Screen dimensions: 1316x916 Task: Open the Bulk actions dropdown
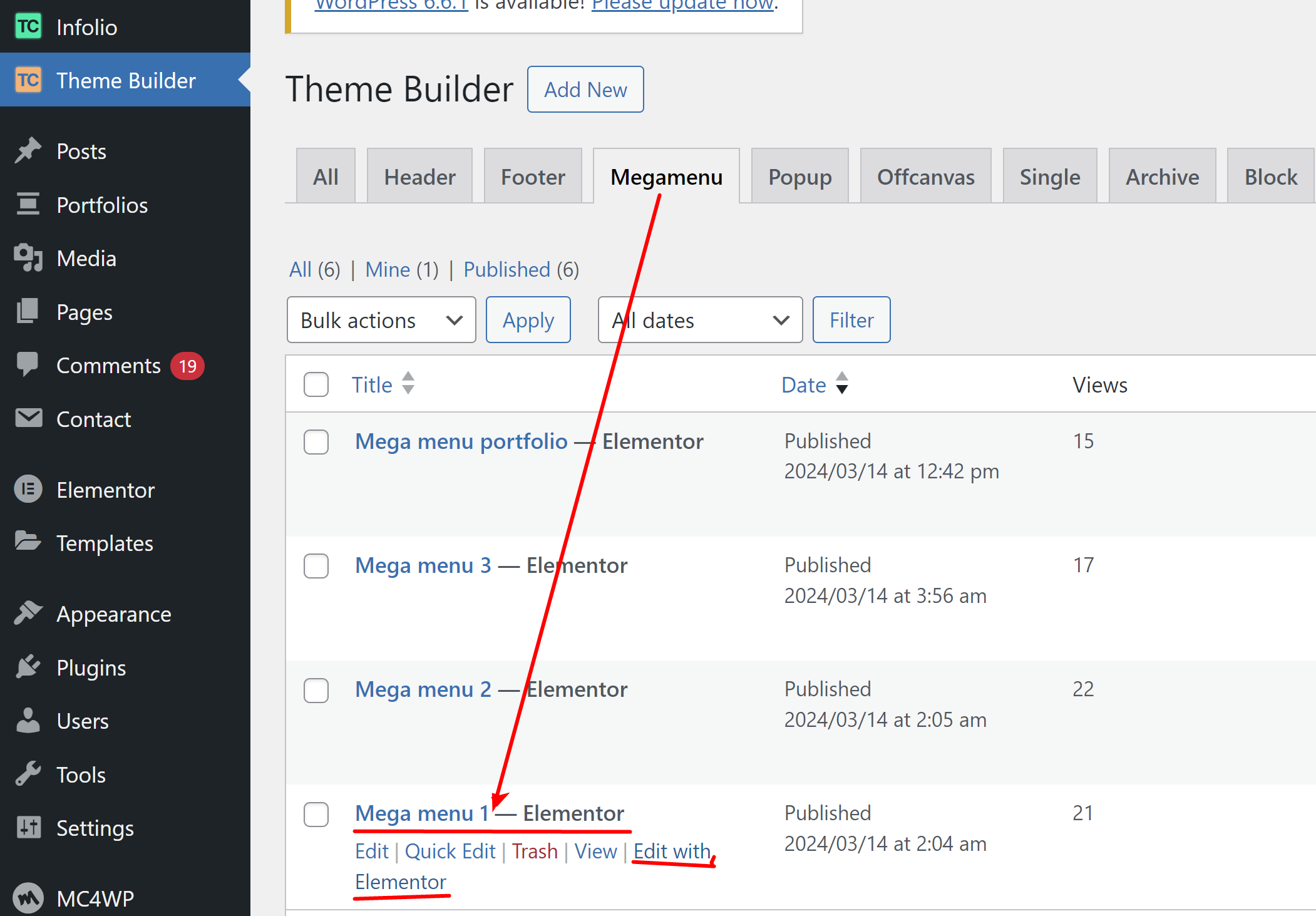pos(381,320)
